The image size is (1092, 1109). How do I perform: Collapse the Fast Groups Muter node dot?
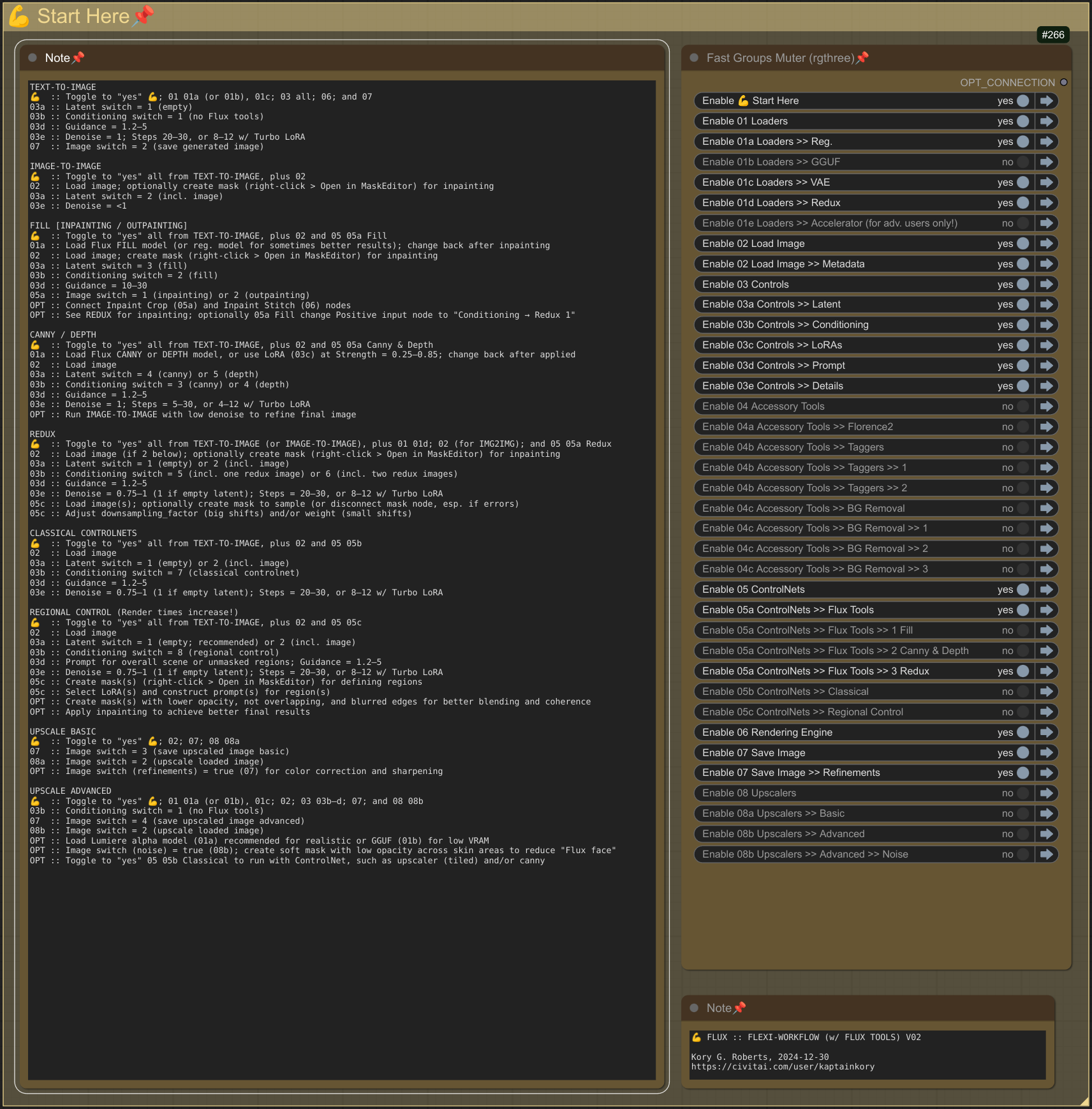[694, 57]
